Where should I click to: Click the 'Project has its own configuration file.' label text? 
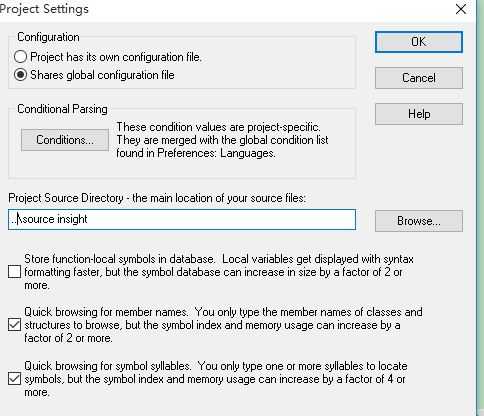click(x=116, y=57)
